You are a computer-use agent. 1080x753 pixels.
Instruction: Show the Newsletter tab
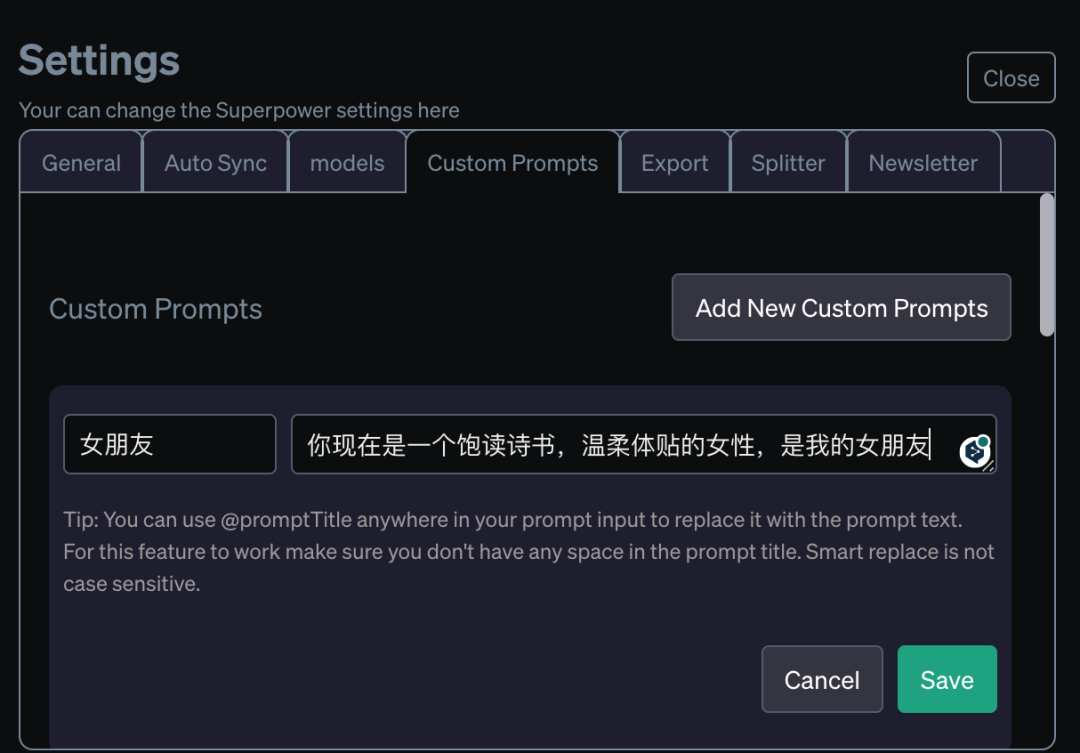pos(923,163)
